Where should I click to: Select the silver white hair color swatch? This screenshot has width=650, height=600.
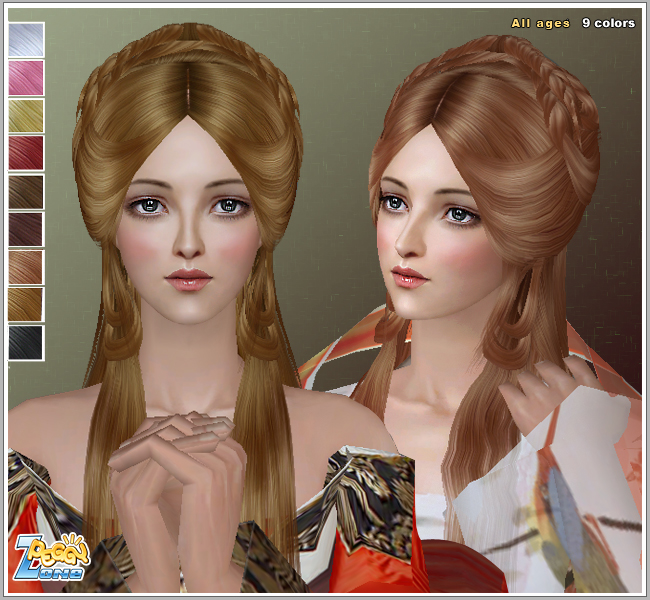[x=26, y=39]
